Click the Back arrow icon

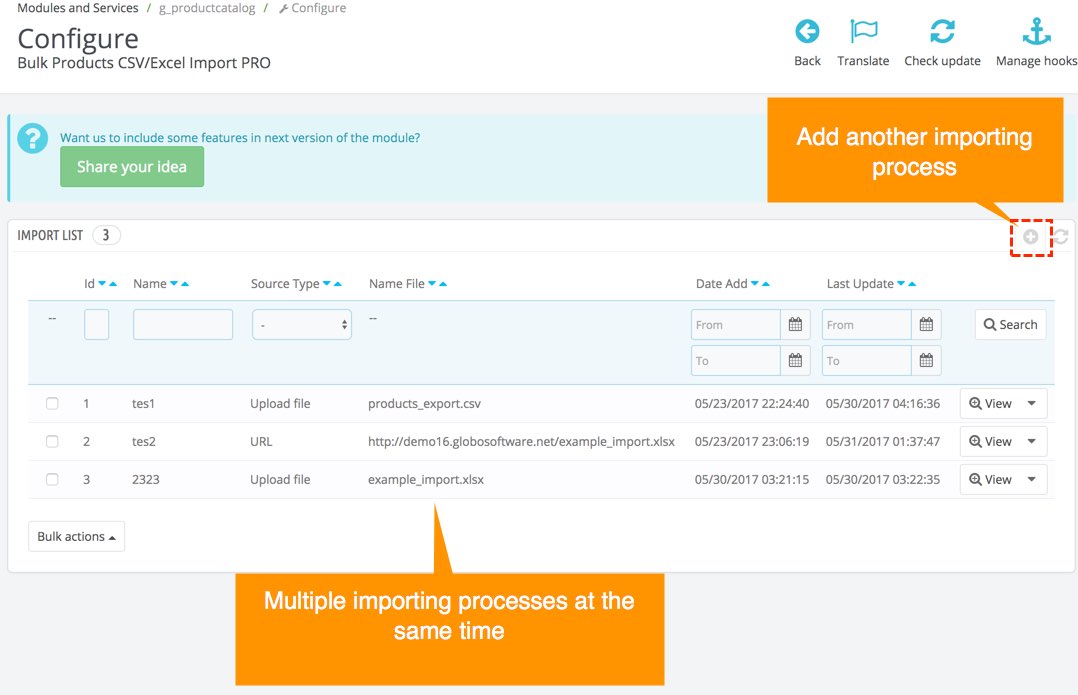pos(807,32)
